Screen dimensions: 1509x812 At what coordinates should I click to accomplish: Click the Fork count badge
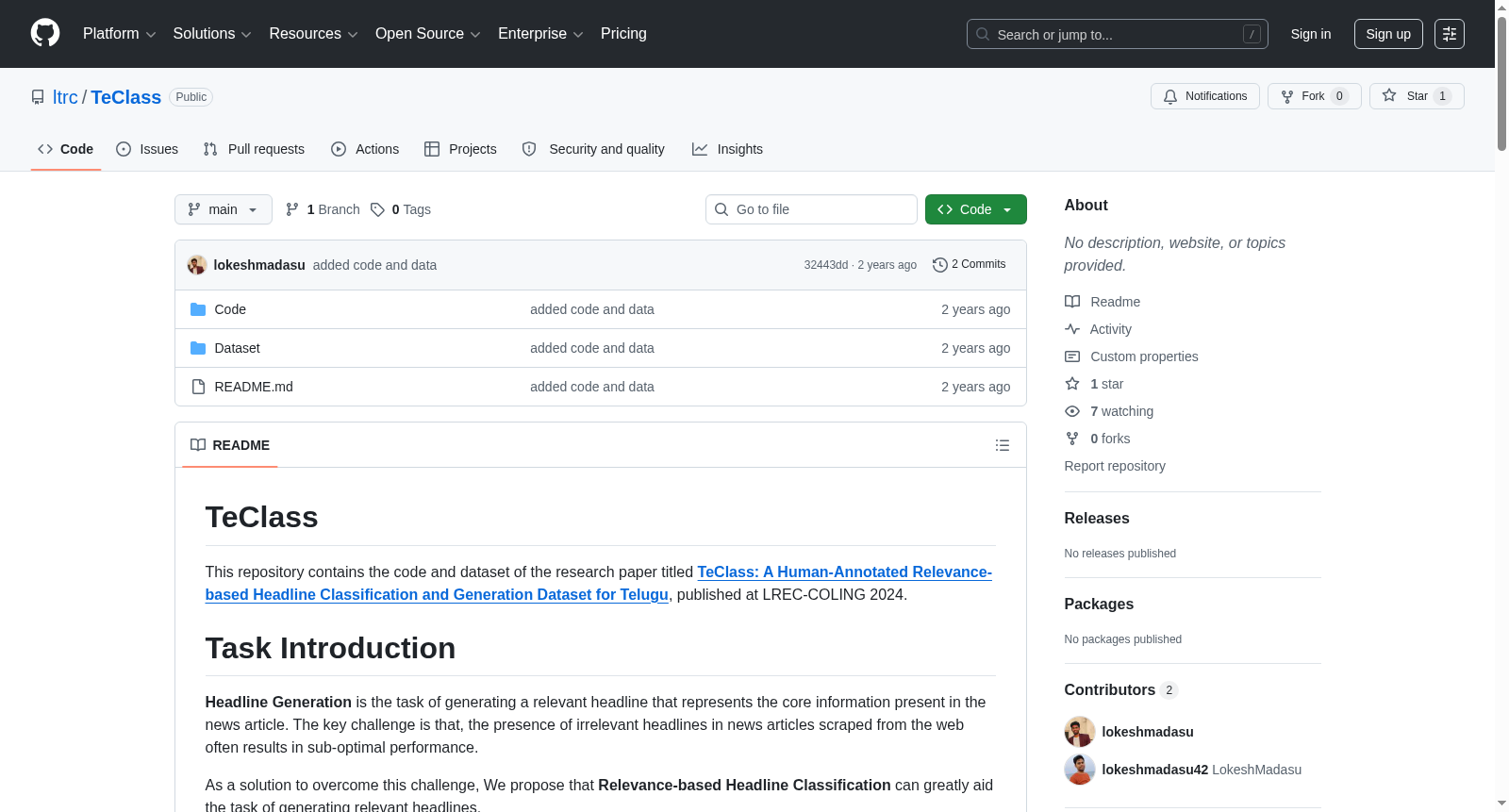[x=1339, y=96]
